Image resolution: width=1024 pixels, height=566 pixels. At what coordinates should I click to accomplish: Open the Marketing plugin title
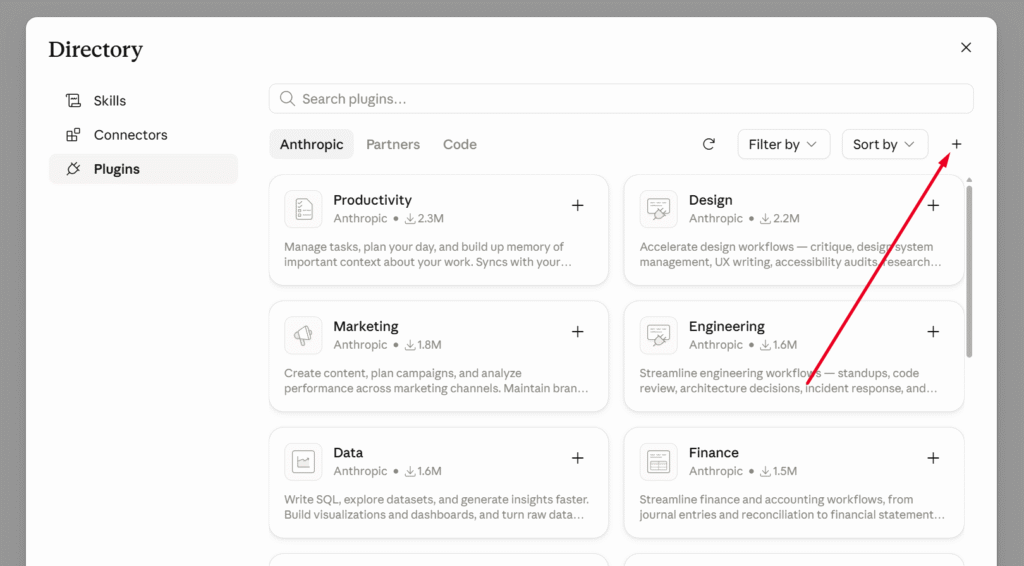(366, 326)
